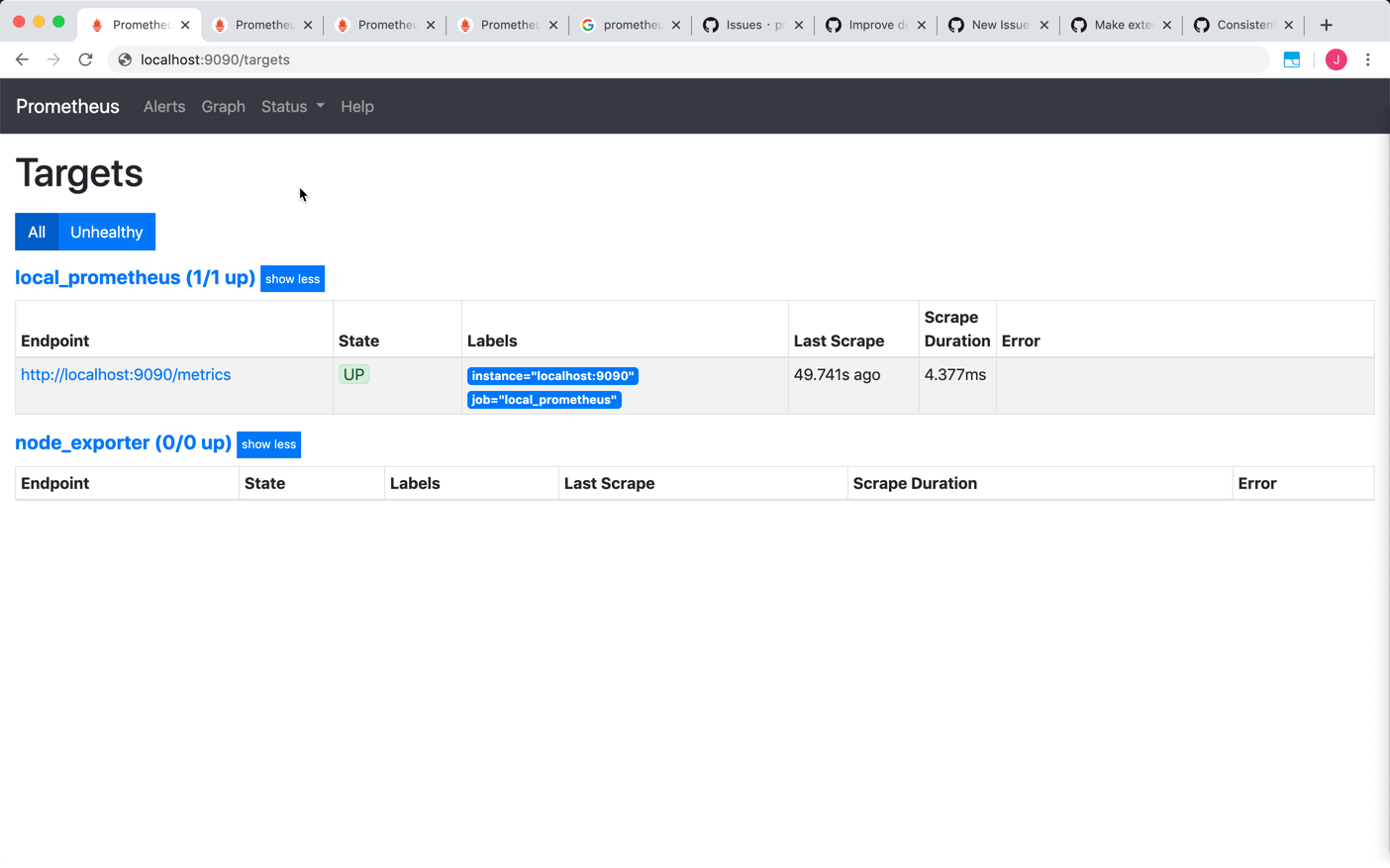Close the Improve GitHub tab
The width and height of the screenshot is (1390, 868).
(x=922, y=25)
